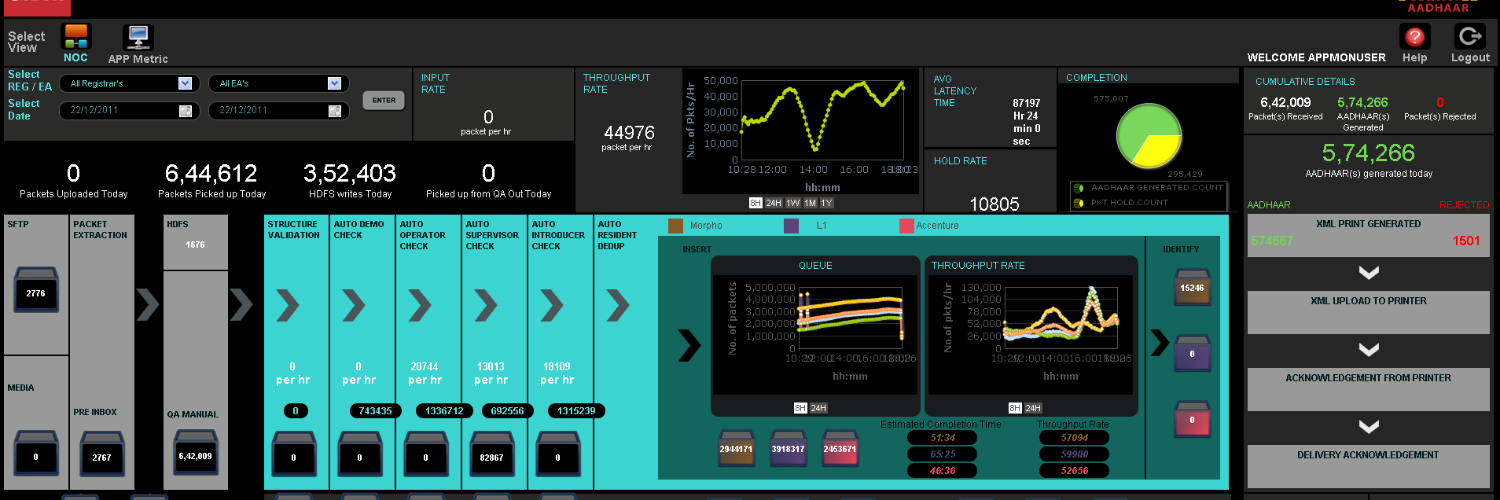Click the DELIVERY ACKNOWLEDGEMENT panel

click(x=1368, y=466)
